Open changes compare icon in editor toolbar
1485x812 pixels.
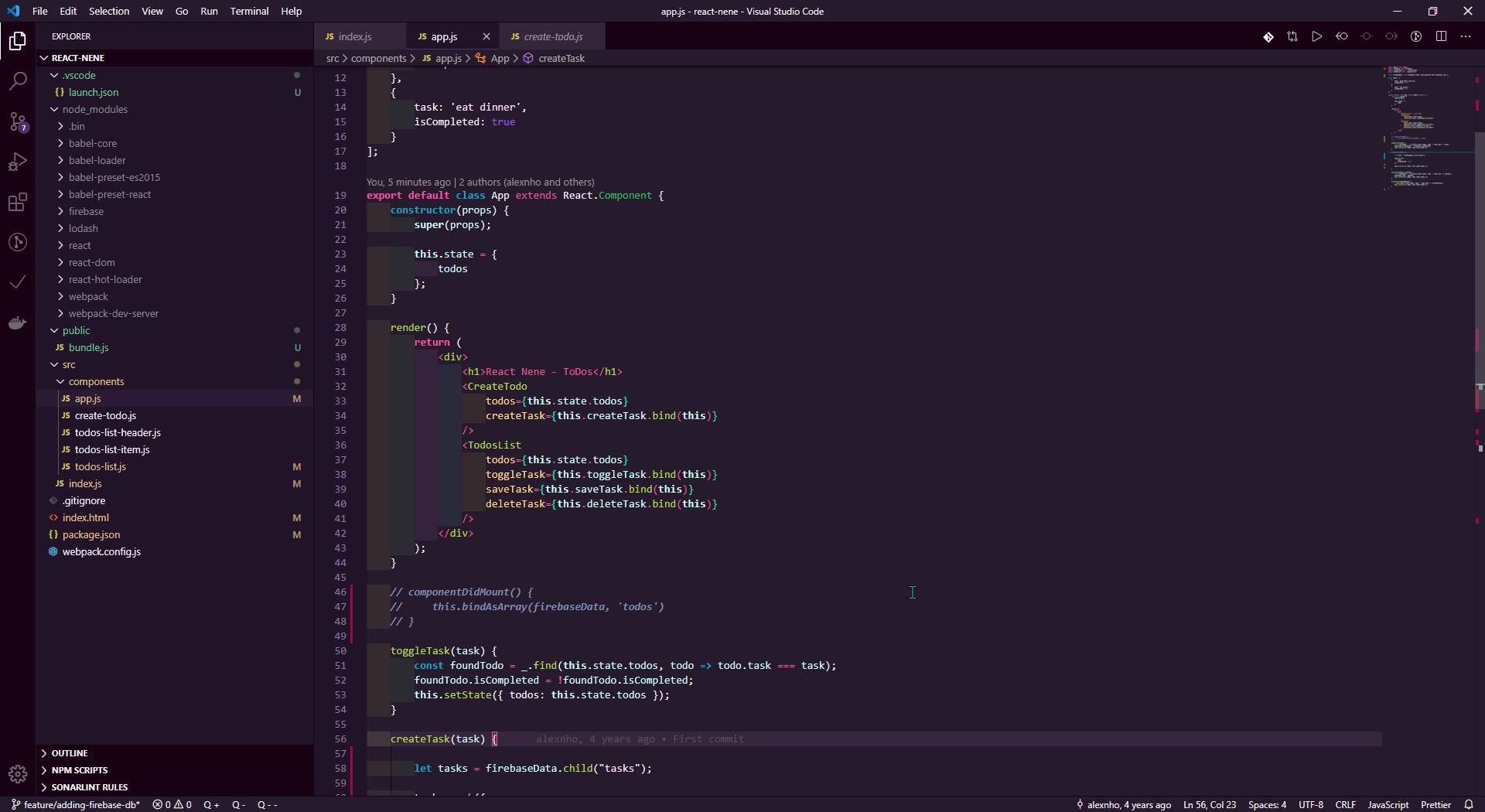pos(1292,36)
